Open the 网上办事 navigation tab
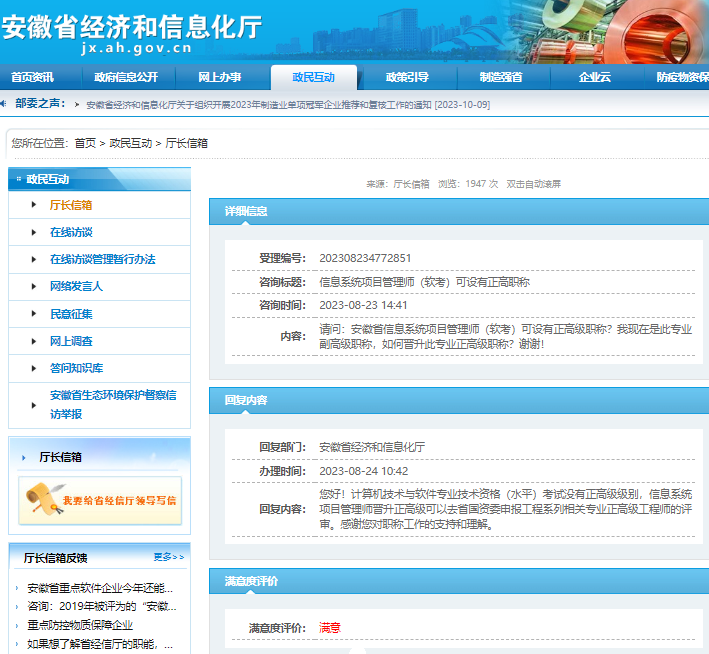Screen dimensions: 709x654 coord(219,78)
